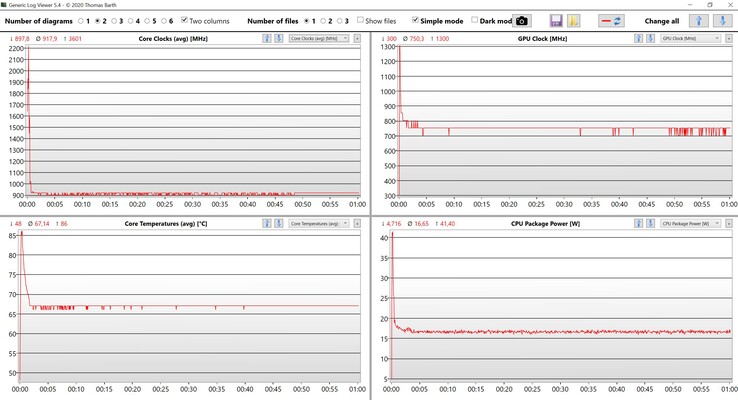The width and height of the screenshot is (738, 400).
Task: Open the GPU Clock series dropdown
Action: [x=691, y=38]
